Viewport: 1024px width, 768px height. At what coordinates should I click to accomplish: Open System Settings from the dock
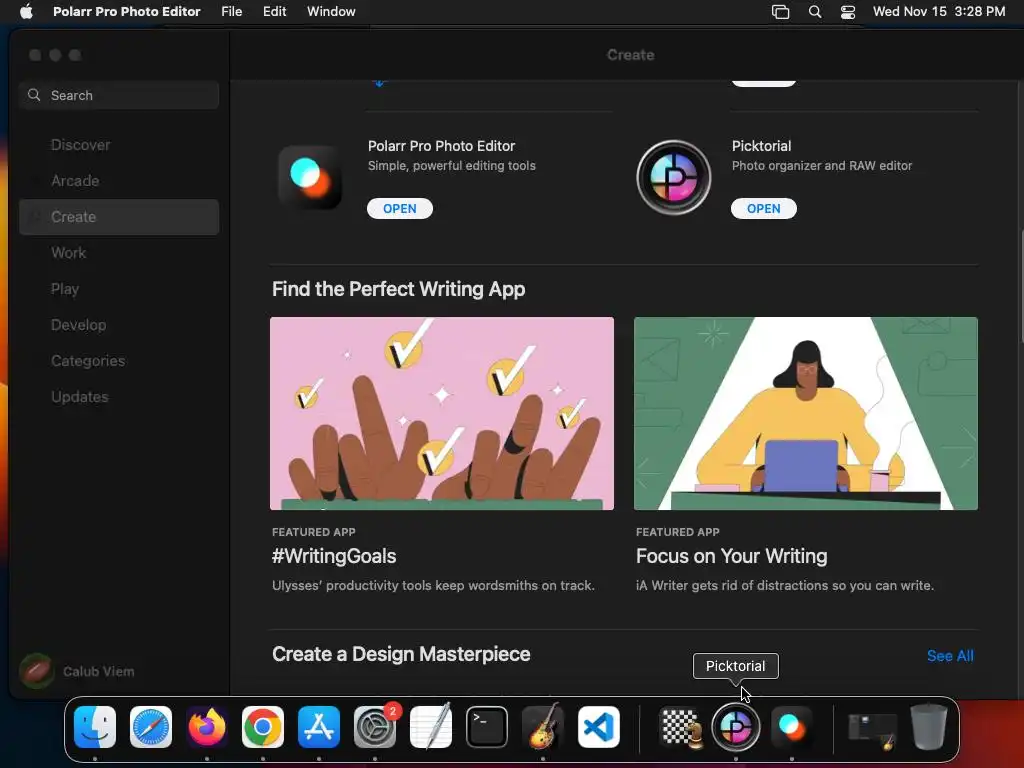click(375, 727)
